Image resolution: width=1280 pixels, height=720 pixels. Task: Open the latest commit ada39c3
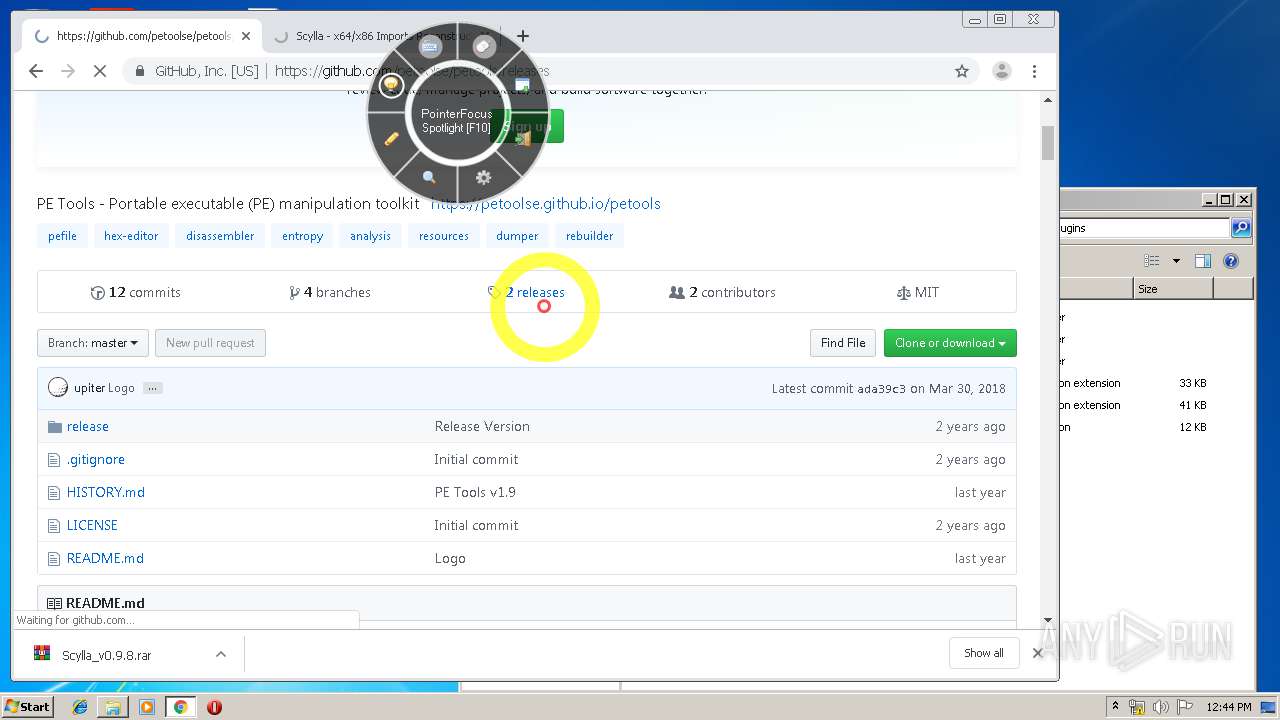click(x=881, y=388)
